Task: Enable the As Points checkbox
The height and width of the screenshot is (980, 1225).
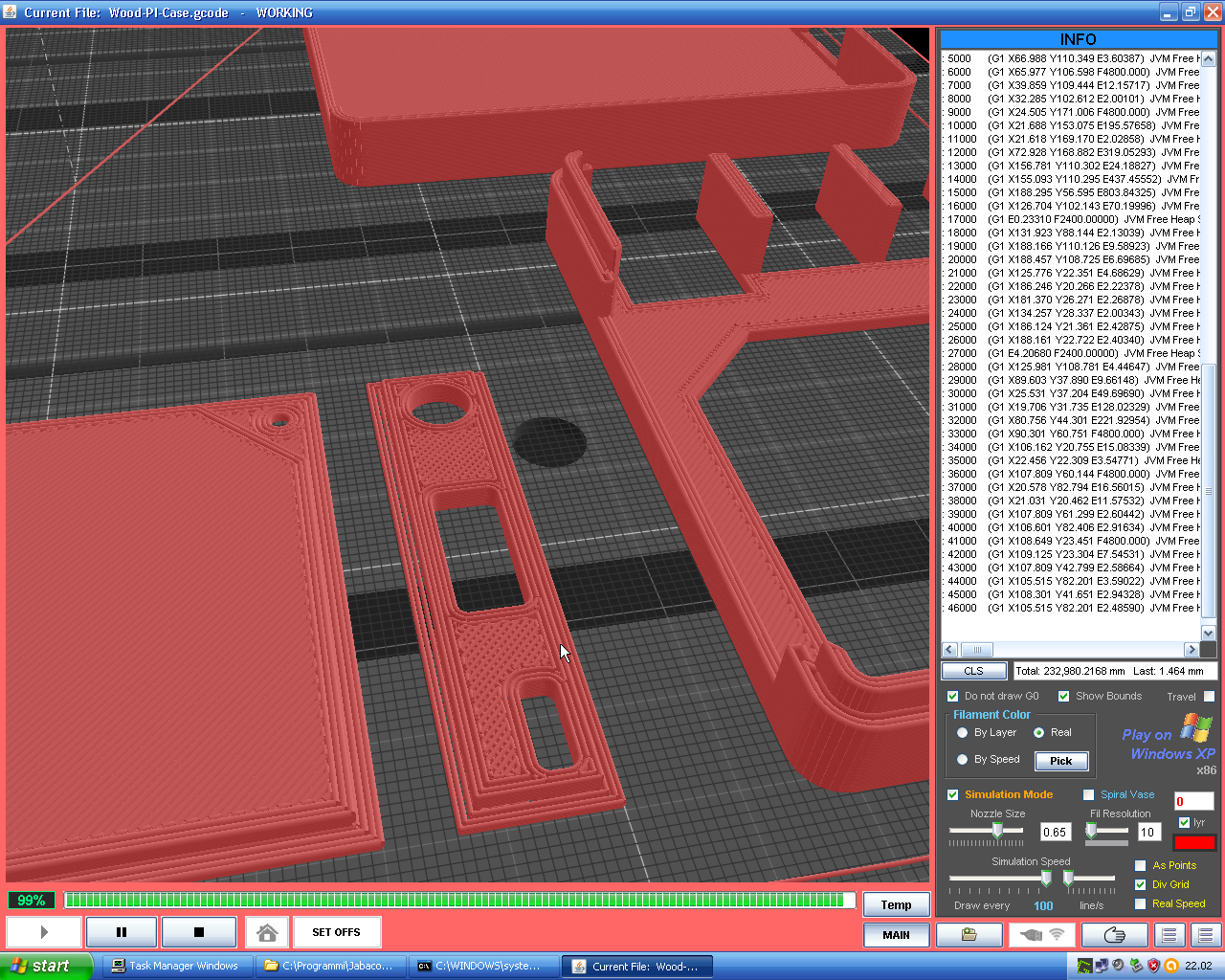Action: 1140,865
